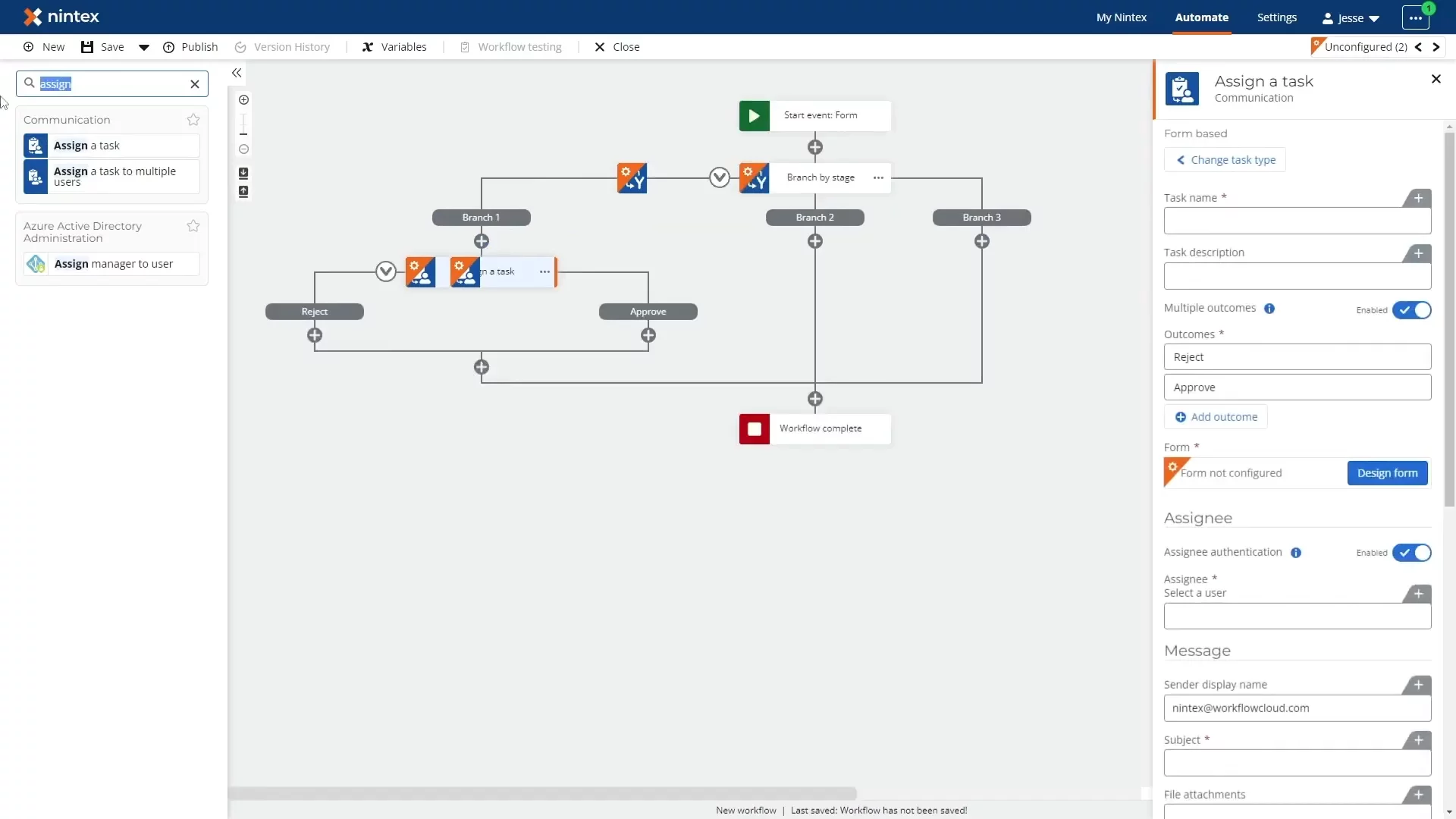Click plus icon under Branch 3
This screenshot has height=819, width=1456.
(982, 241)
